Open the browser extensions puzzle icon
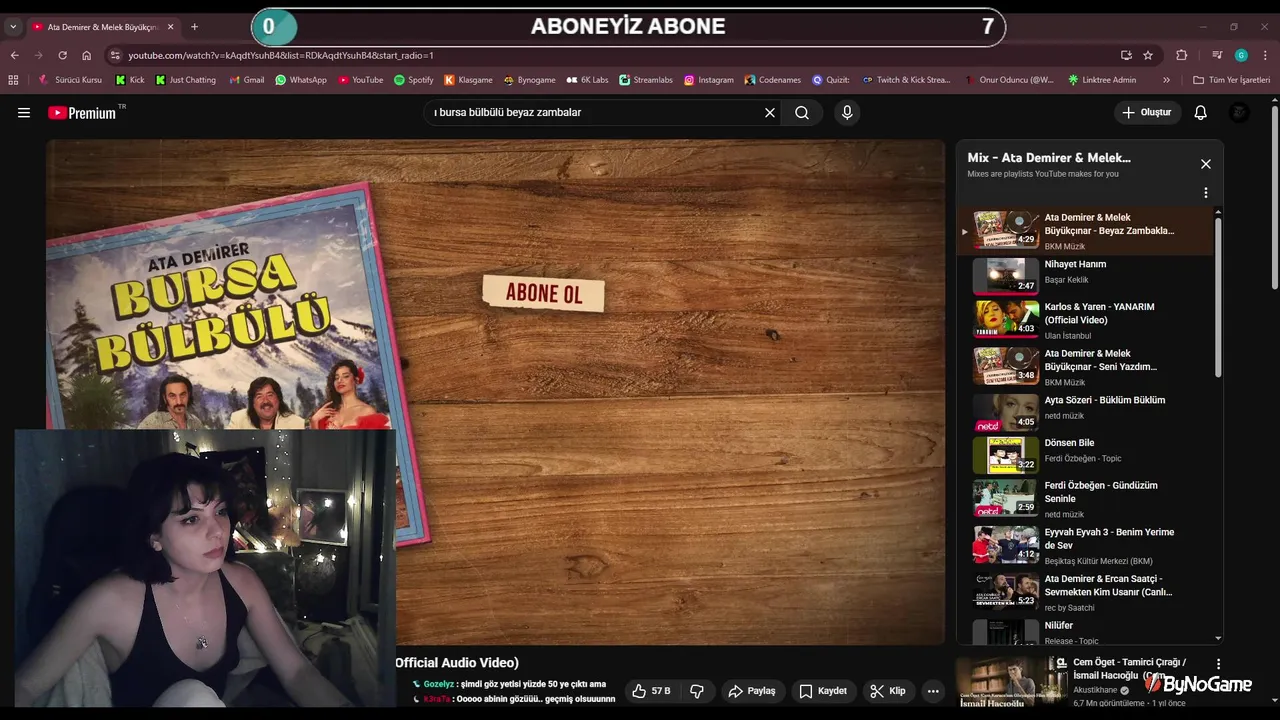Image resolution: width=1280 pixels, height=720 pixels. coord(1182,55)
